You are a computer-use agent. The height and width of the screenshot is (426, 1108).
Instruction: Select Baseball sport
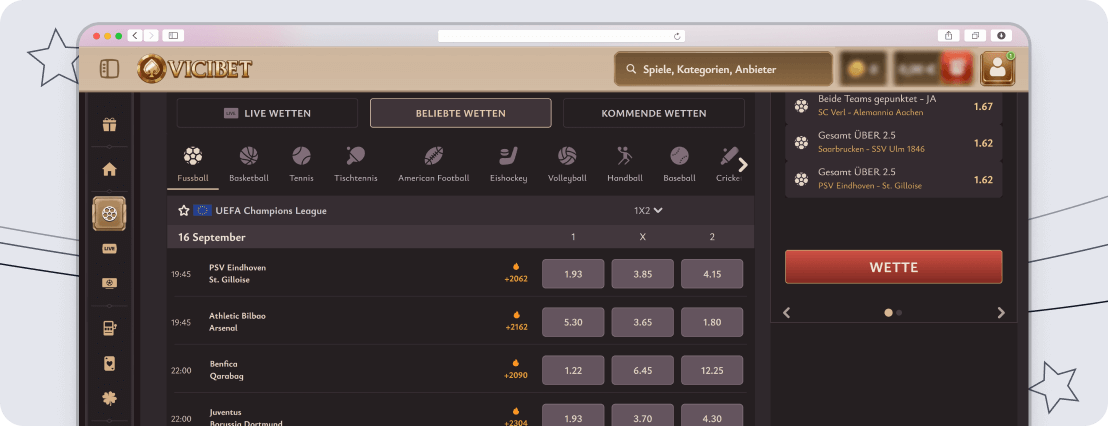[x=679, y=165]
